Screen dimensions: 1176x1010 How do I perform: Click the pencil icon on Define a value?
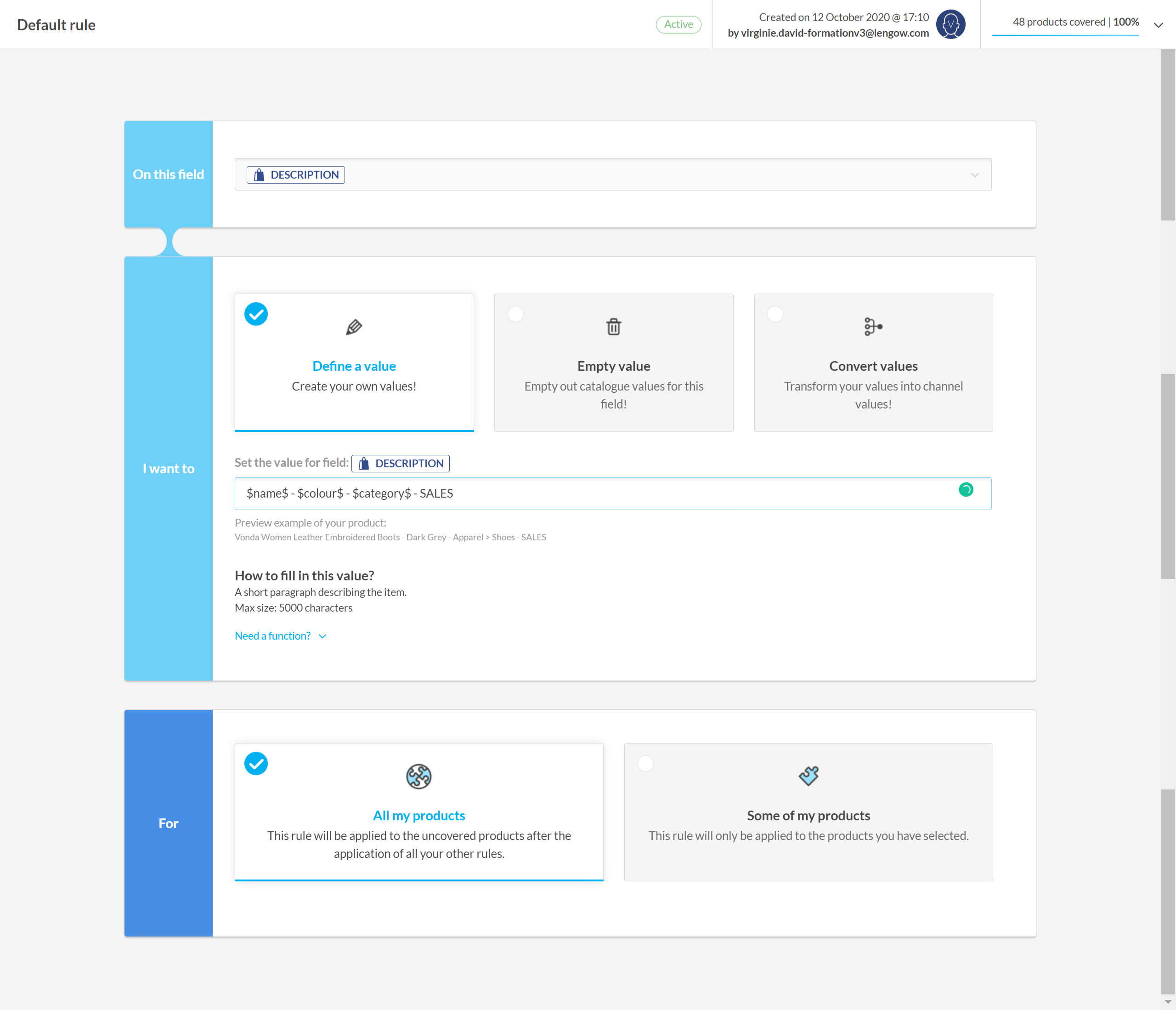click(354, 327)
